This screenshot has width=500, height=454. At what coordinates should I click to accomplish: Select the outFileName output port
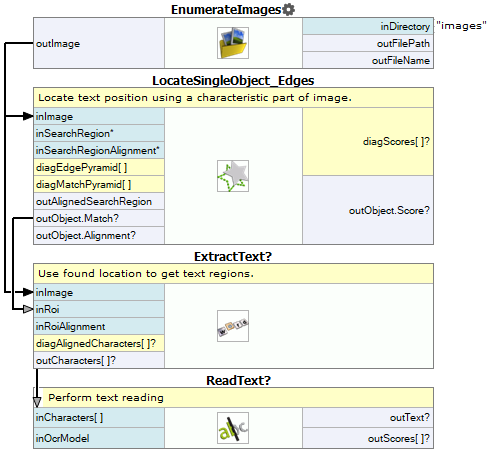pos(368,60)
